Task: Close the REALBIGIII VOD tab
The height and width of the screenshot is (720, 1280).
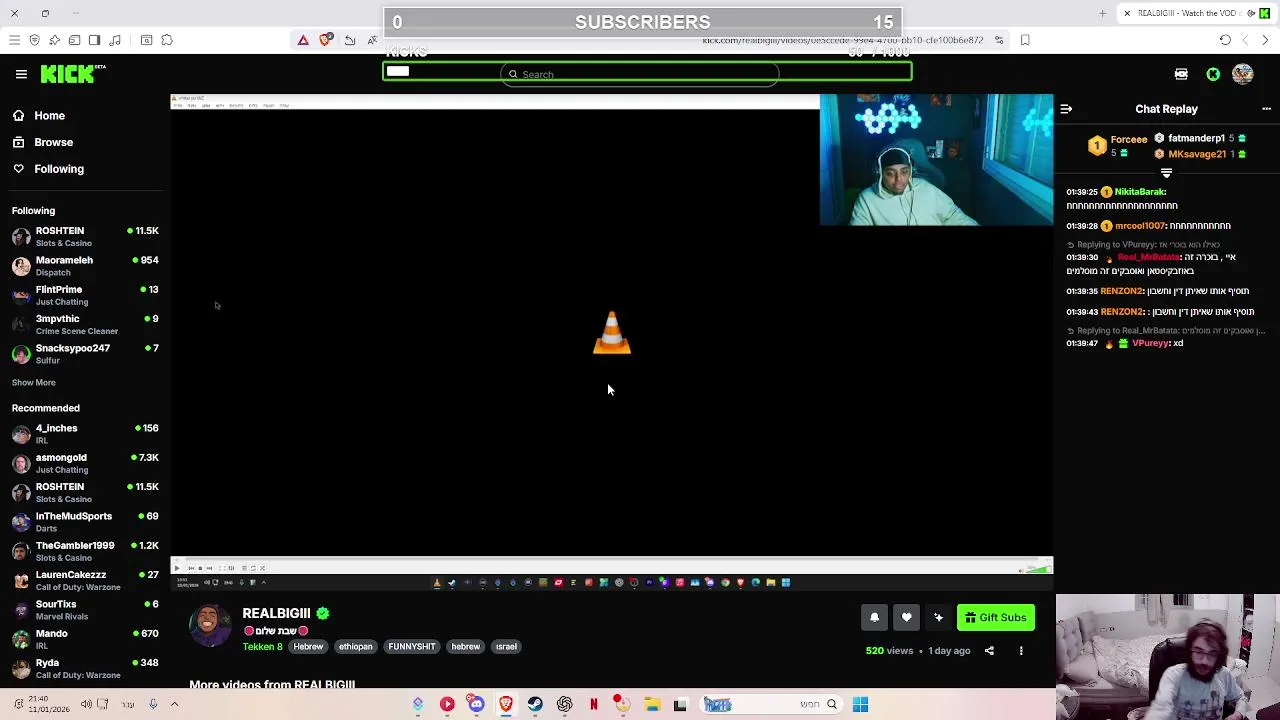Action: pyautogui.click(x=1127, y=13)
